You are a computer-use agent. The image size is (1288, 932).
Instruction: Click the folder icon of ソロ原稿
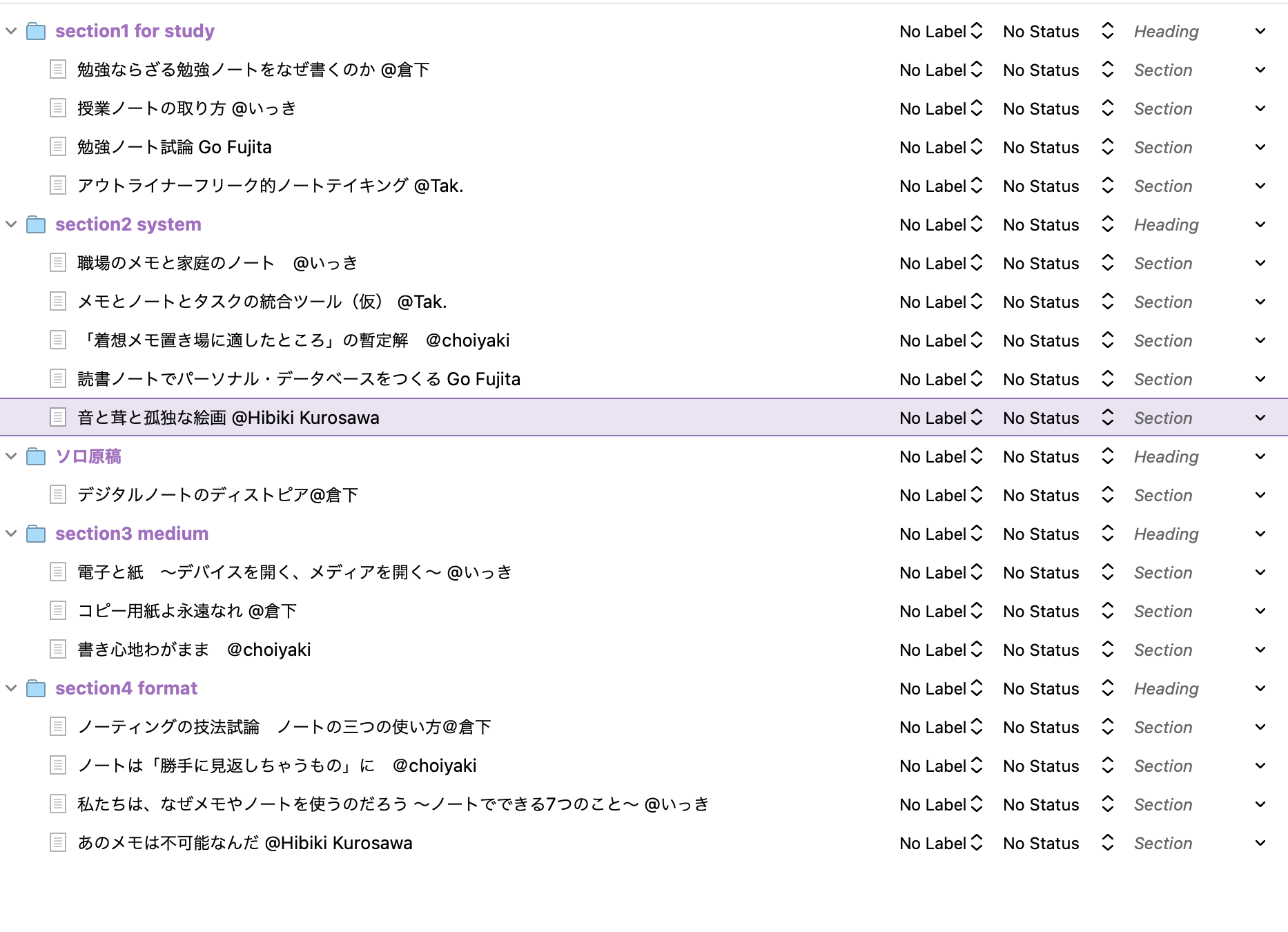point(36,456)
